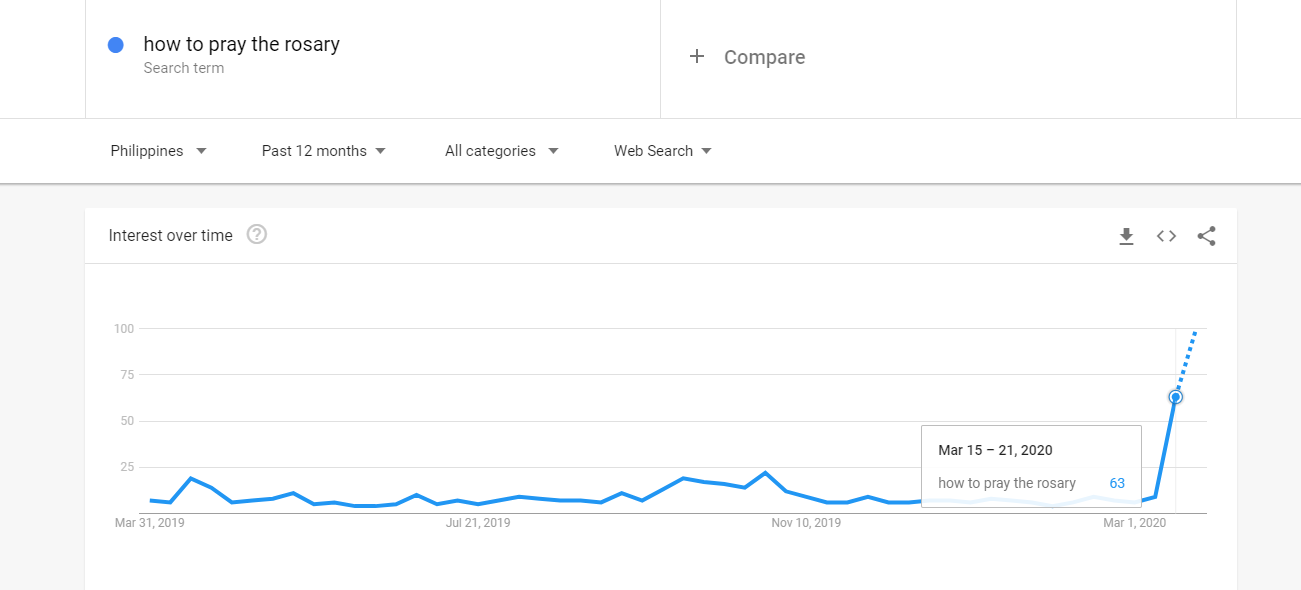The width and height of the screenshot is (1301, 590).
Task: Download the Interest over time chart as CSV
Action: click(x=1126, y=236)
